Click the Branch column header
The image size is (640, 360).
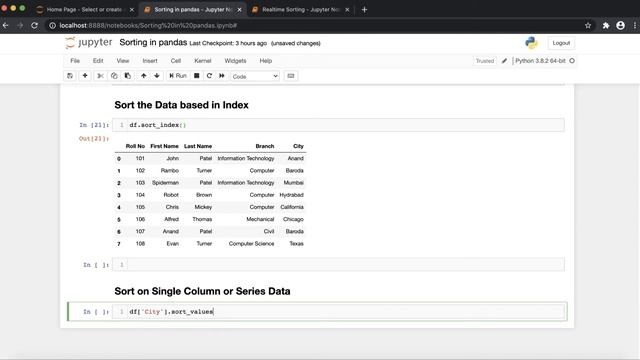point(264,146)
